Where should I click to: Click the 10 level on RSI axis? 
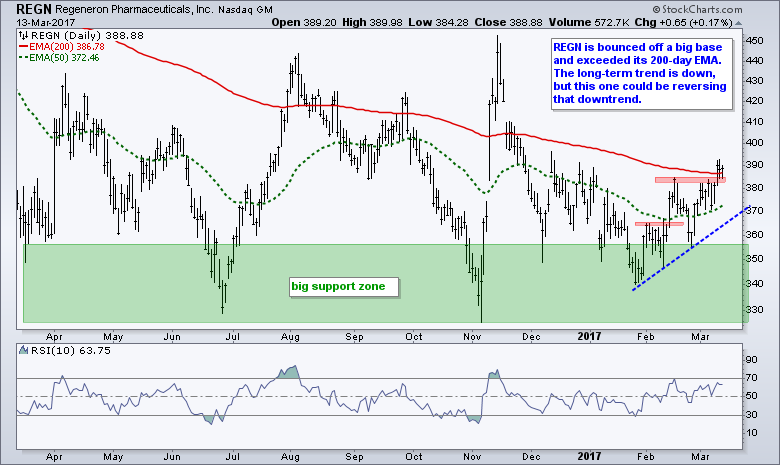tap(752, 433)
